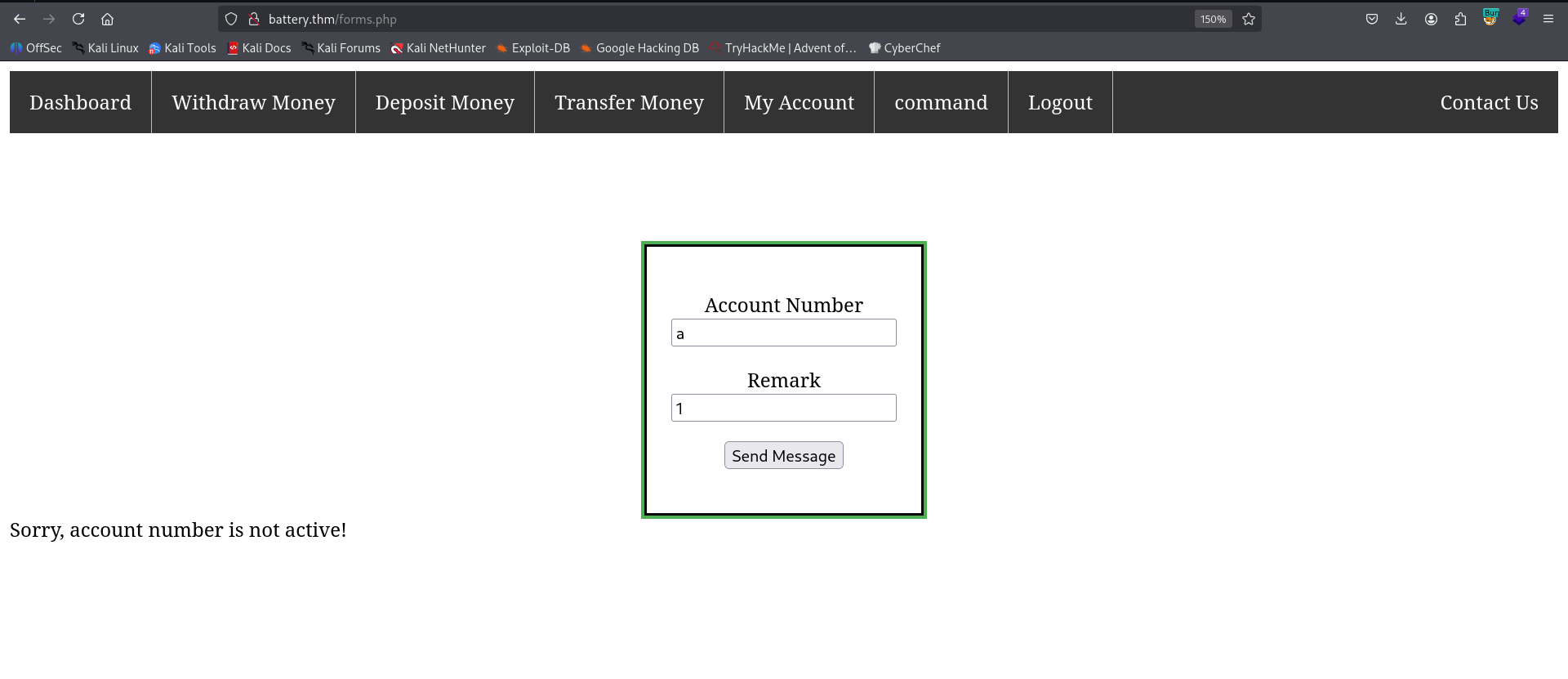Open the Firefox hamburger menu
Screen dimensions: 1568x679
pyautogui.click(x=1548, y=19)
